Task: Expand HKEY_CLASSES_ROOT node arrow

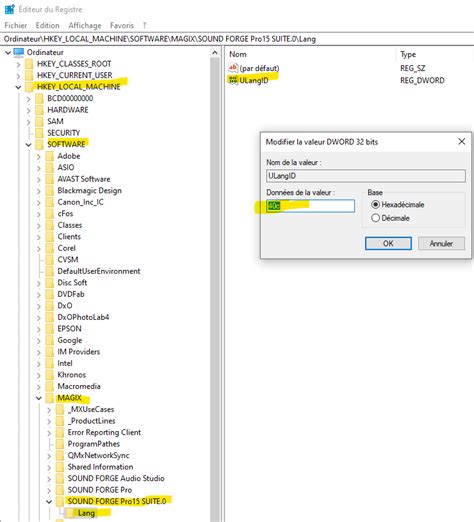Action: pos(18,64)
